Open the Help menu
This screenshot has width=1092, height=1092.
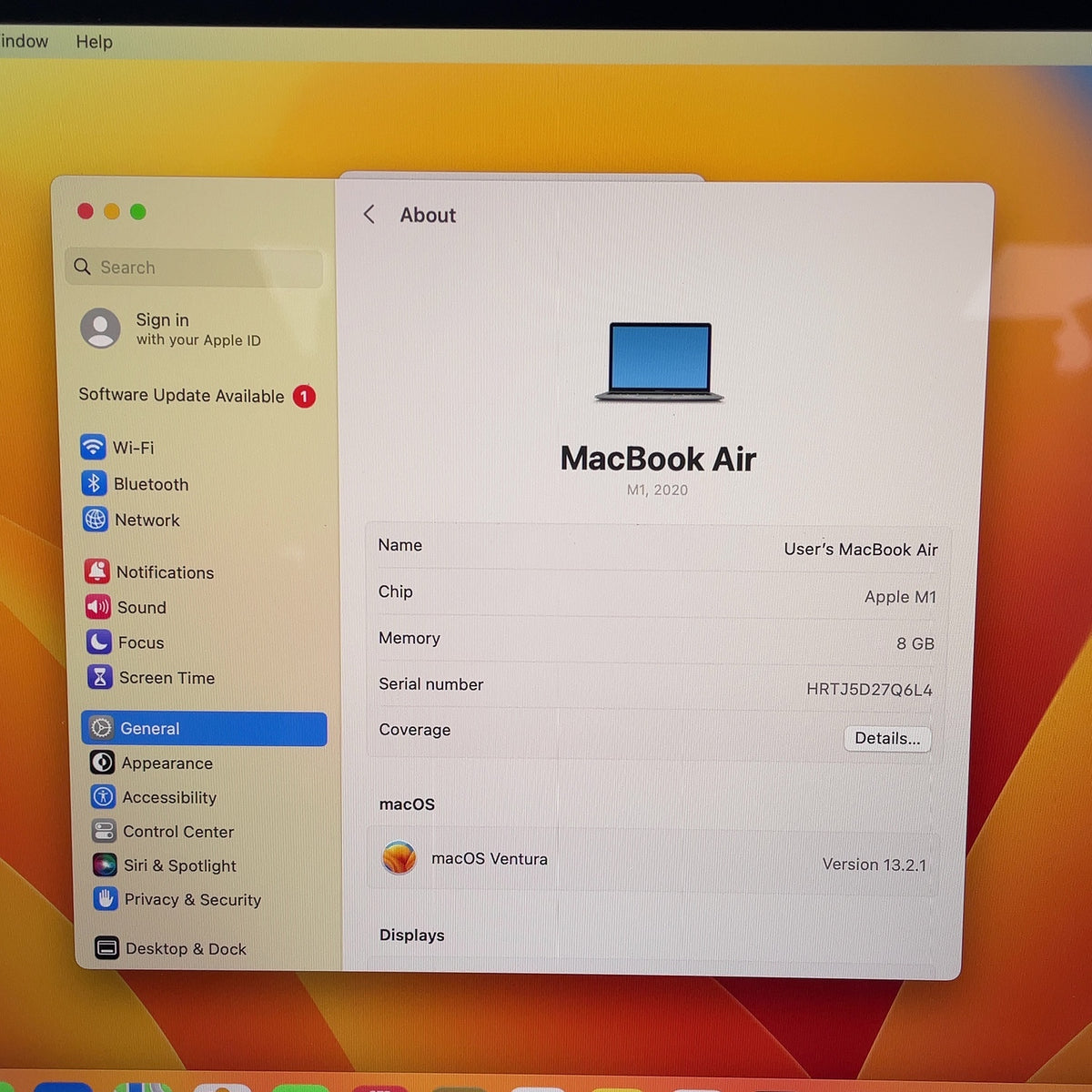[94, 42]
